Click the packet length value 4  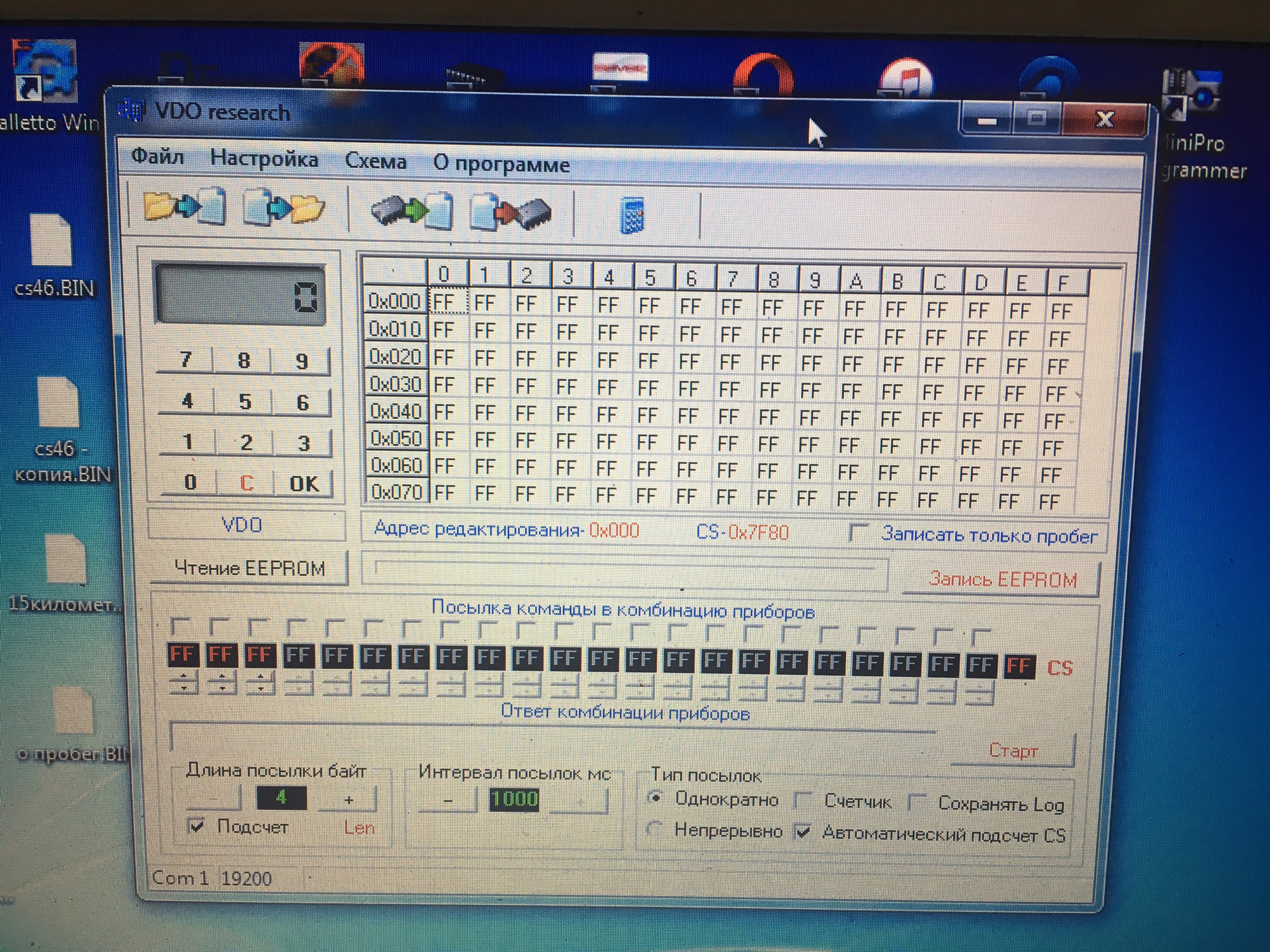pos(281,798)
